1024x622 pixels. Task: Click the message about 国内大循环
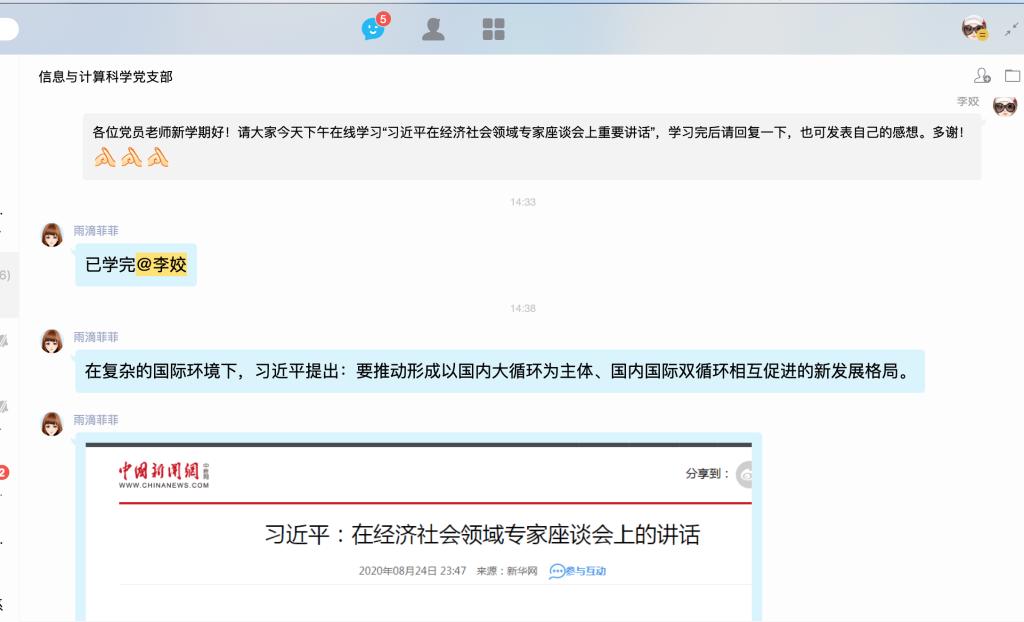tap(496, 371)
